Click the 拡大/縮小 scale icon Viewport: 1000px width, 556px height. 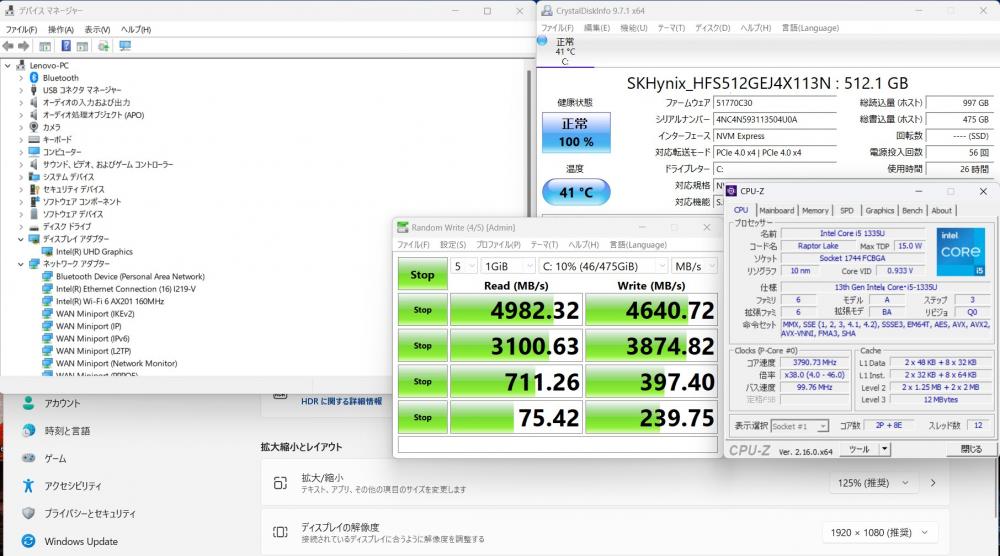[x=280, y=483]
